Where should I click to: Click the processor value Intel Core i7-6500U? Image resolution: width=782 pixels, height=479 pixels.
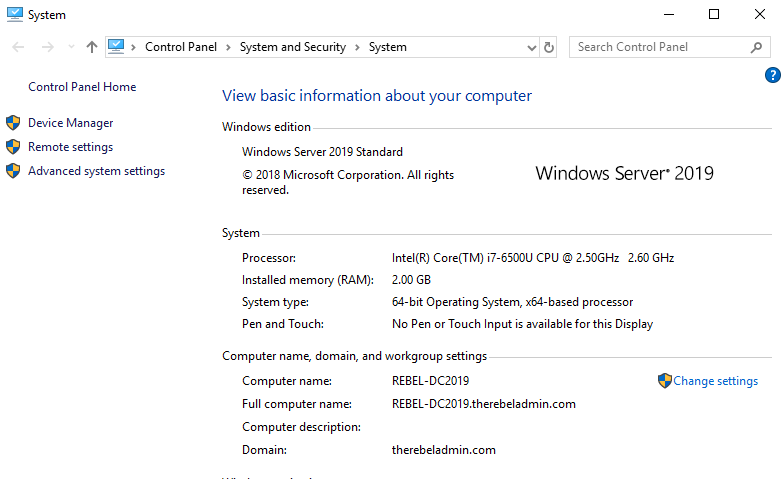click(x=533, y=258)
